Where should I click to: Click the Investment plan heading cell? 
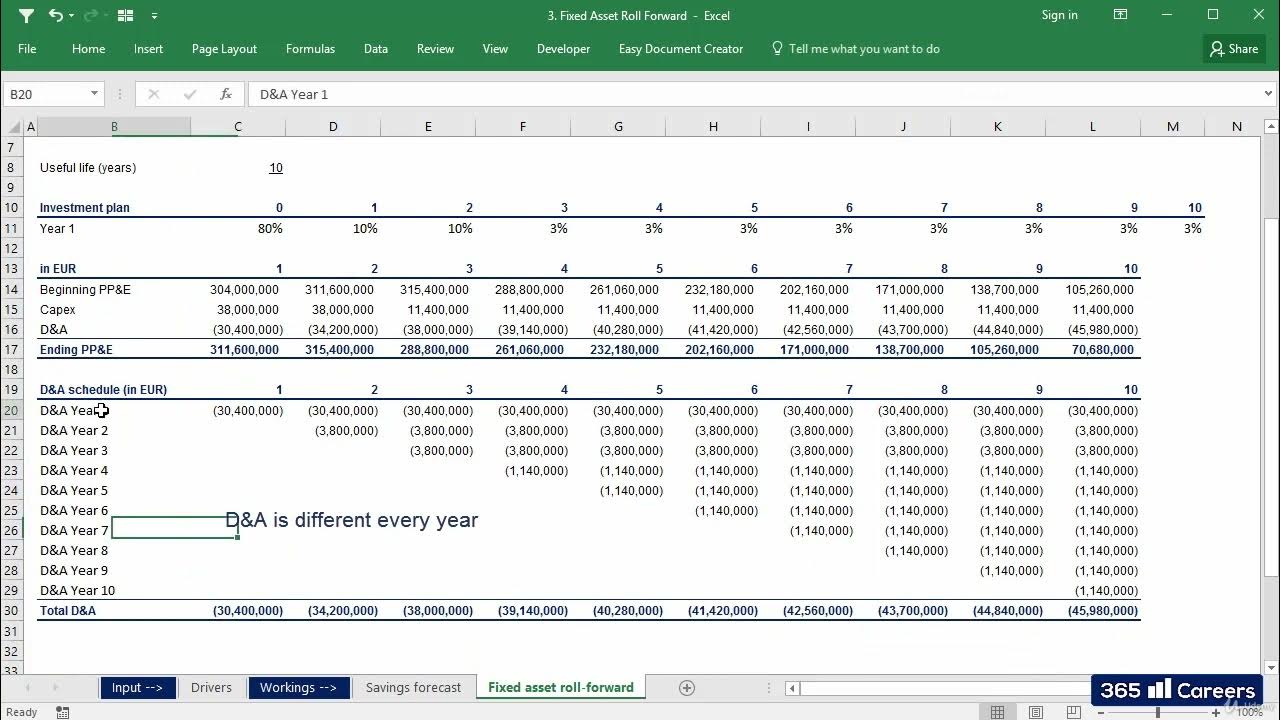coord(84,208)
